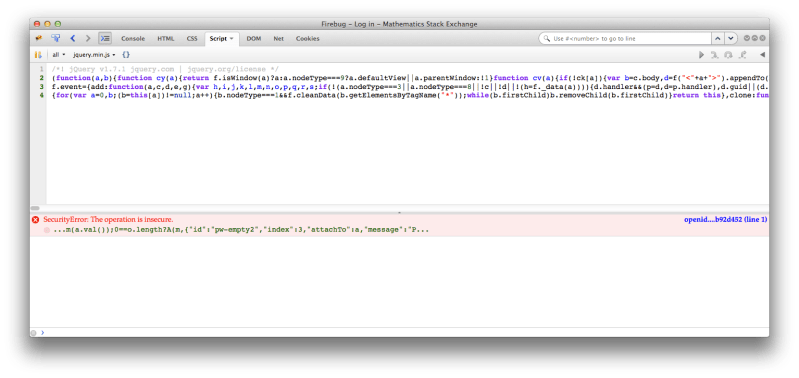Viewport: 799px width, 378px height.
Task: Toggle breakpoint circle beside error source line
Action: (x=47, y=230)
